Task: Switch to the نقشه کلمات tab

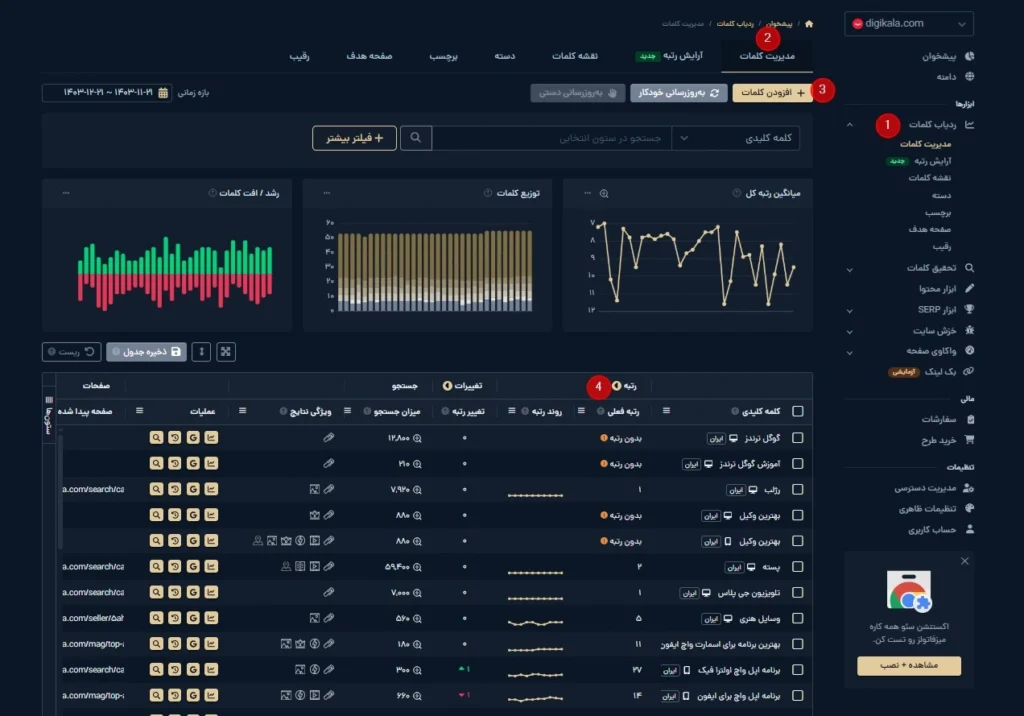Action: 575,56
